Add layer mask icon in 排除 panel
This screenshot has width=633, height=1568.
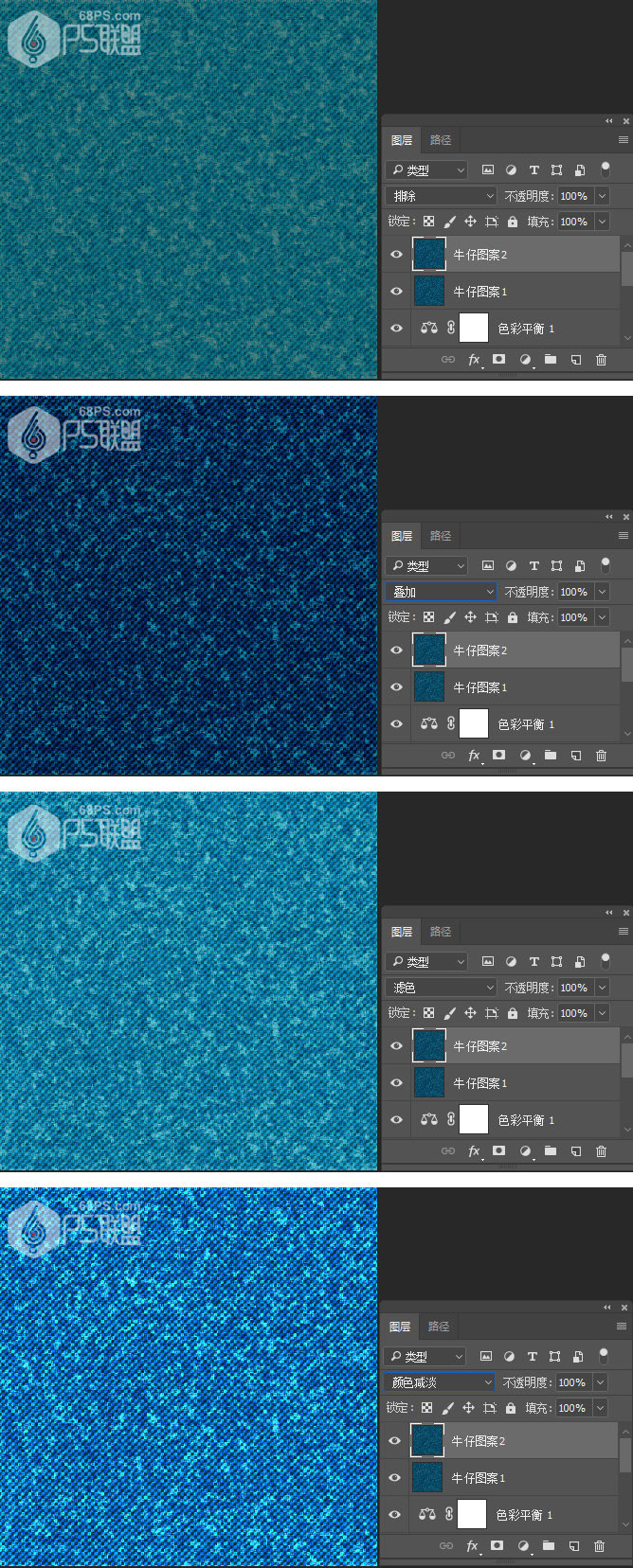(x=498, y=360)
